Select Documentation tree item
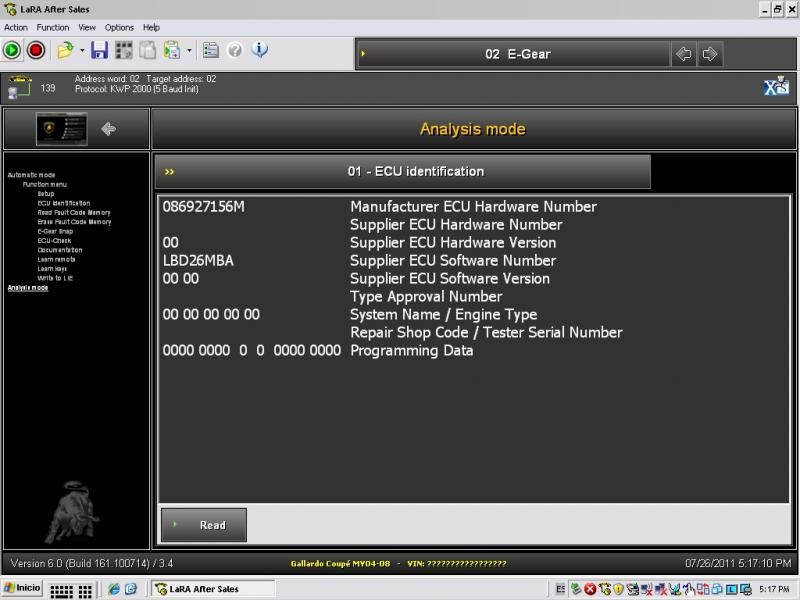This screenshot has width=800, height=600. pyautogui.click(x=60, y=249)
